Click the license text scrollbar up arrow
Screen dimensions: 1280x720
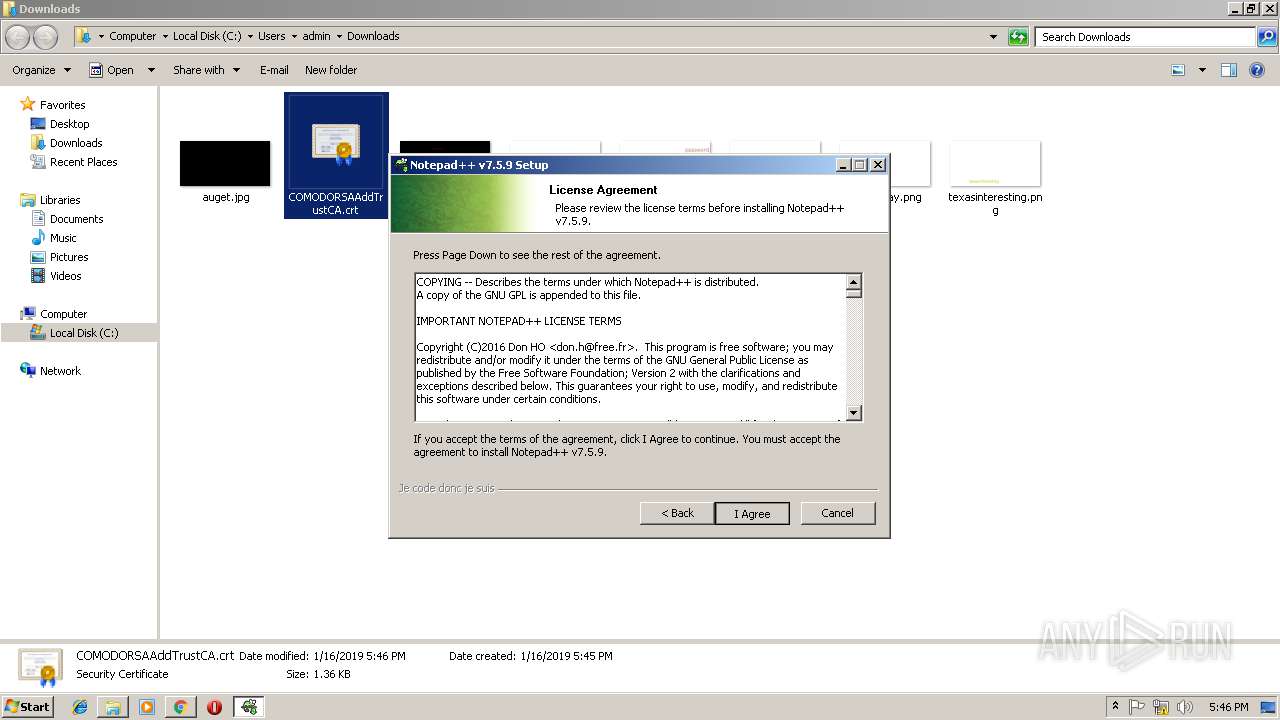pos(853,283)
